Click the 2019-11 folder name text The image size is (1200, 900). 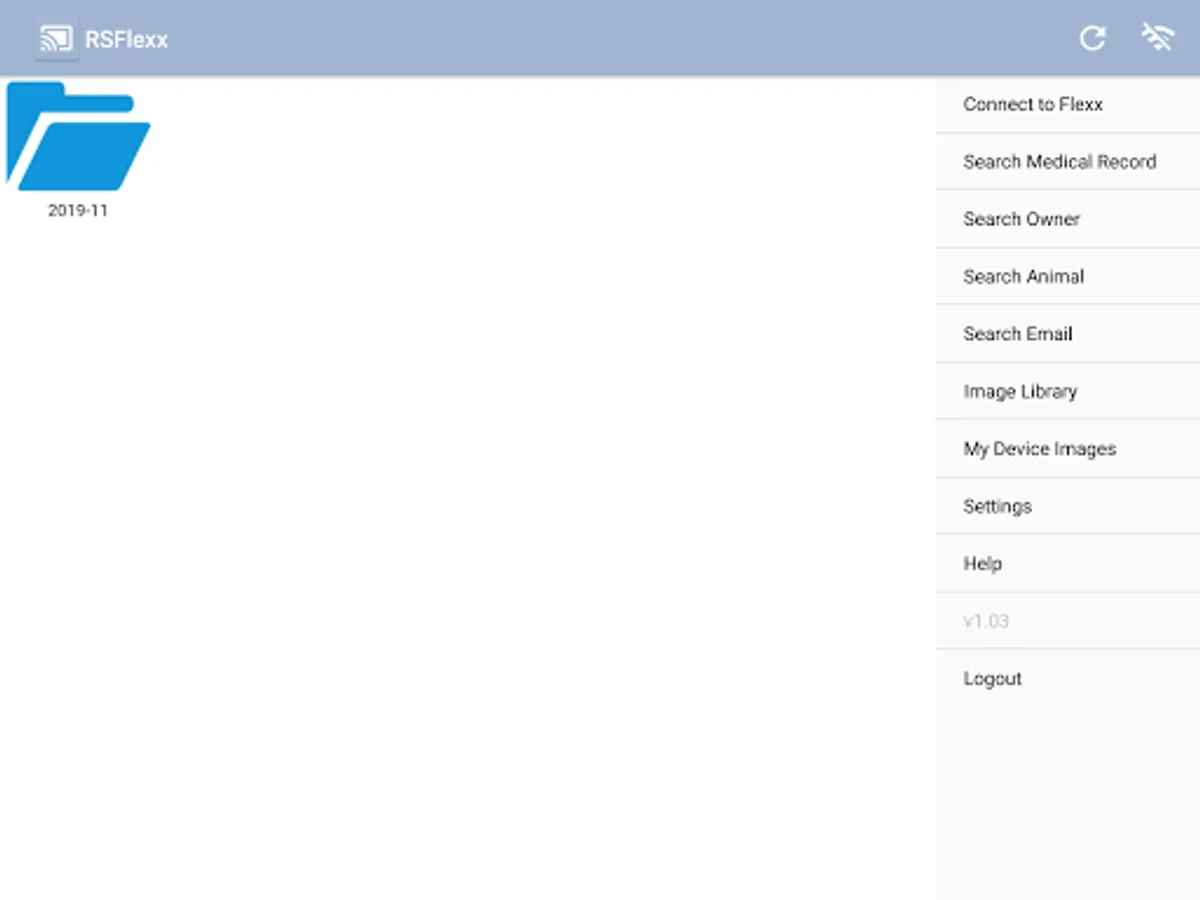(78, 211)
